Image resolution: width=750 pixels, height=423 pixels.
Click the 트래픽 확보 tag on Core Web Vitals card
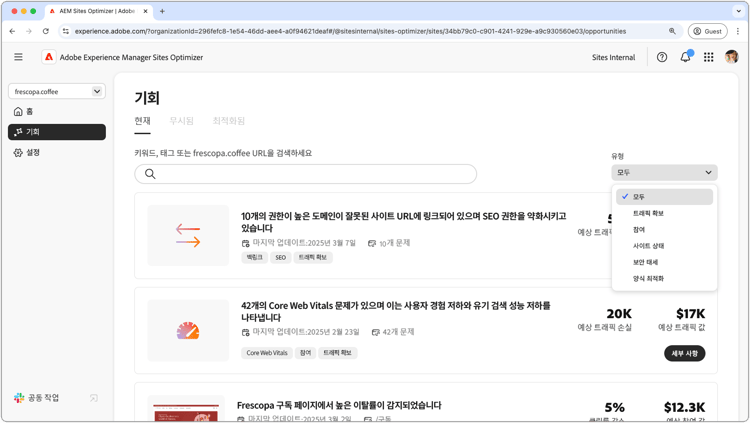337,353
